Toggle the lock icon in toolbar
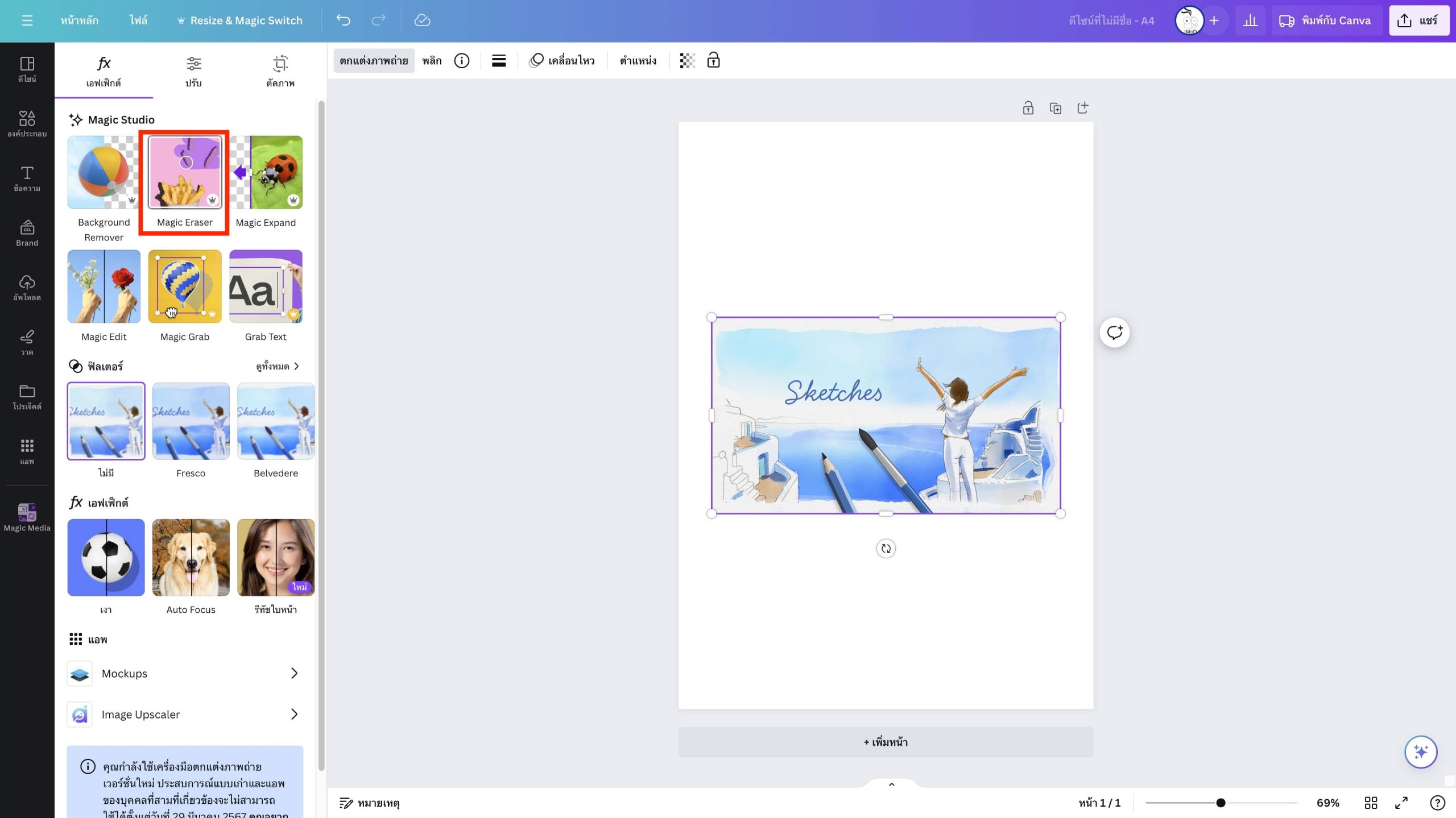 point(713,60)
